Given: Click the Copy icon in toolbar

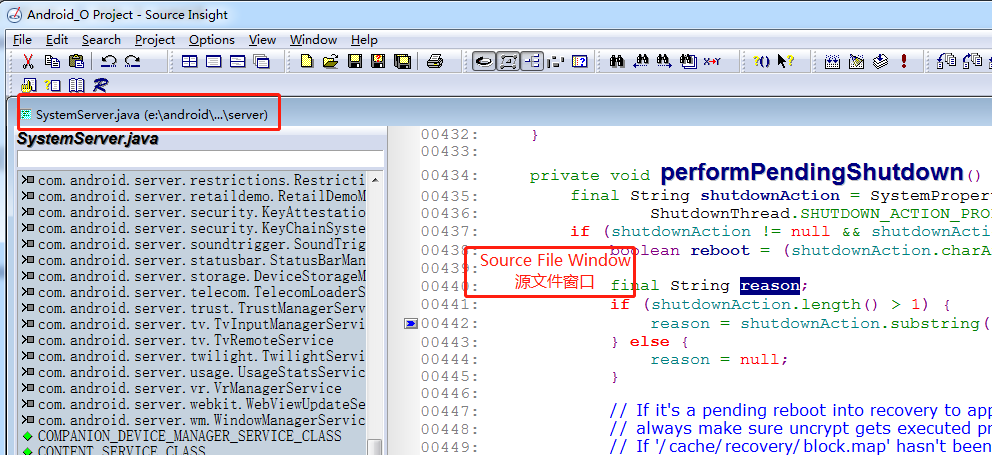Looking at the screenshot, I should tap(52, 61).
